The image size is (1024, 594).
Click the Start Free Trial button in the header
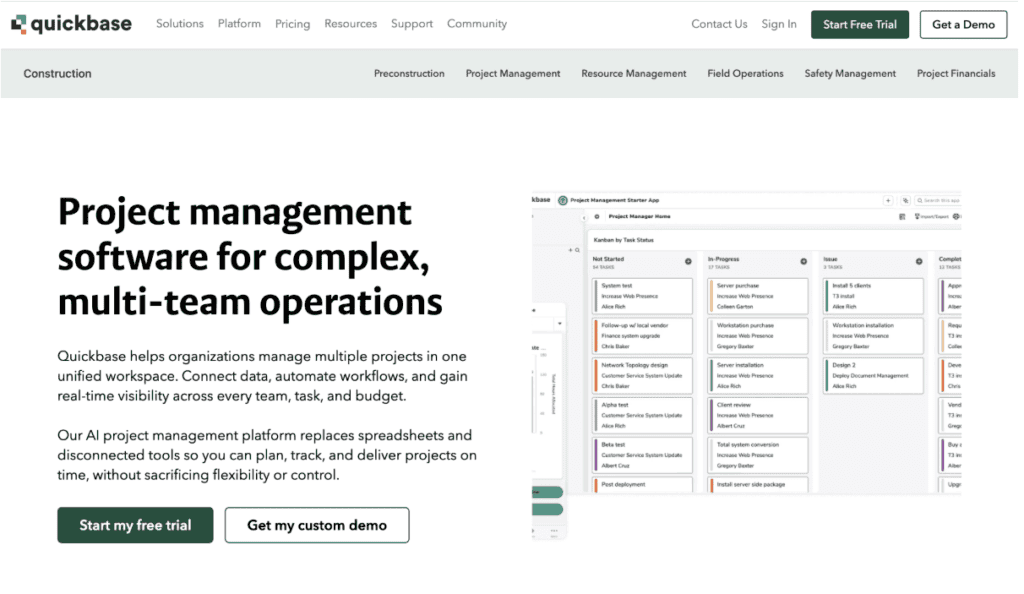click(859, 25)
